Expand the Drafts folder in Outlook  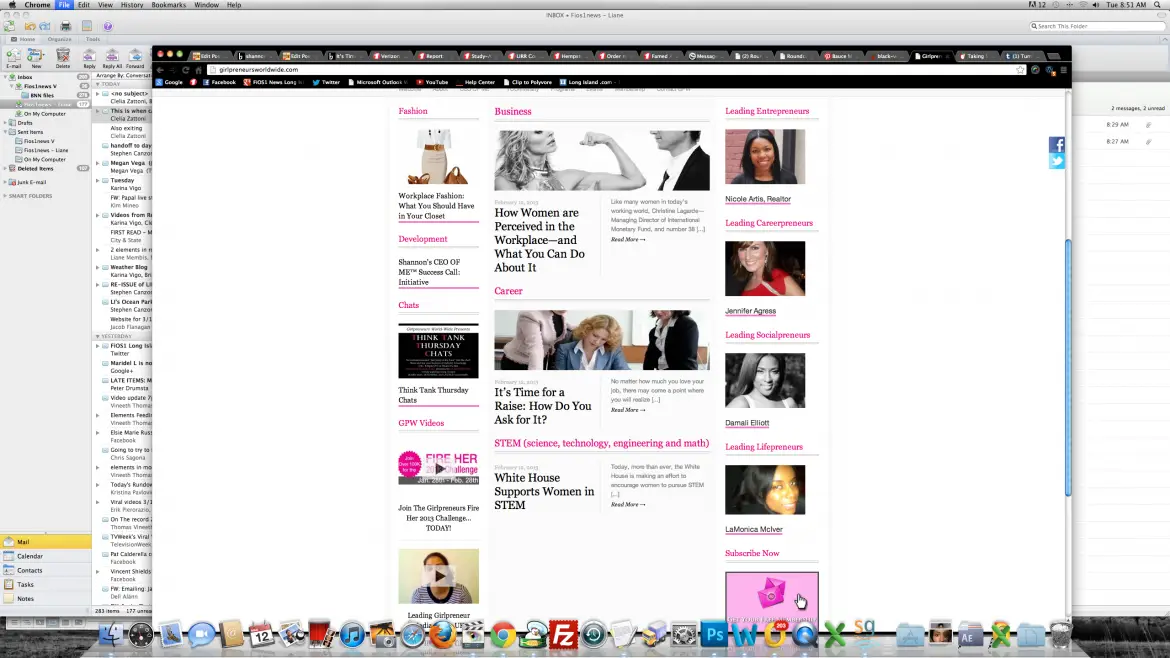click(x=5, y=123)
